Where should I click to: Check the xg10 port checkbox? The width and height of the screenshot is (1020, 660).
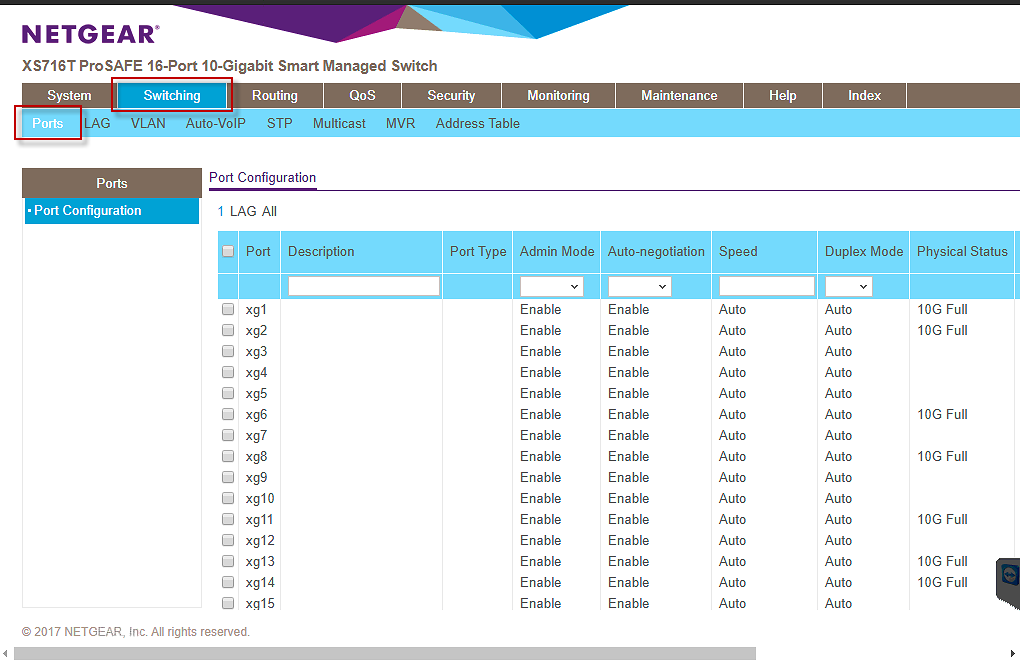tap(228, 498)
